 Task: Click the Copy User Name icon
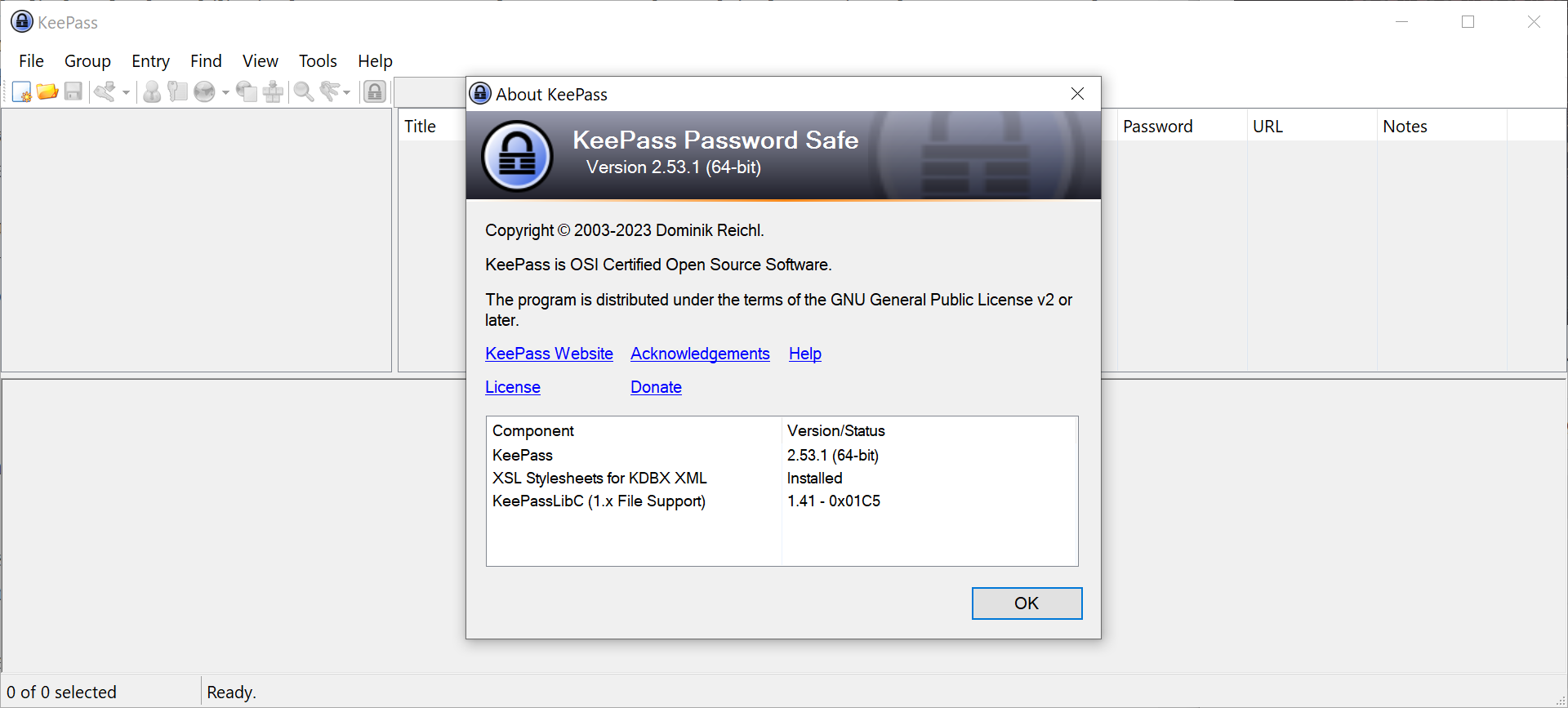[x=152, y=91]
